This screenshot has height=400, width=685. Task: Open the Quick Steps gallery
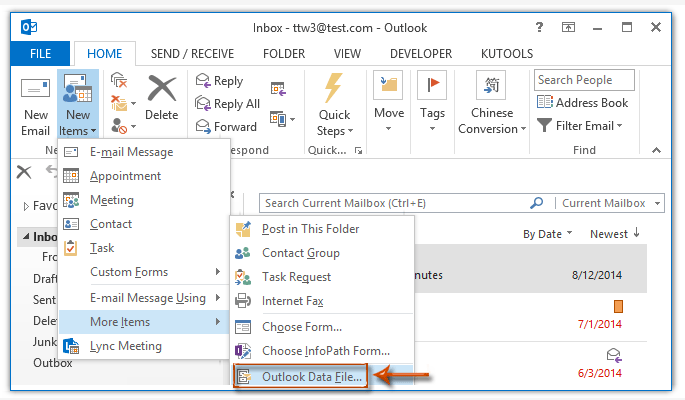click(x=334, y=105)
